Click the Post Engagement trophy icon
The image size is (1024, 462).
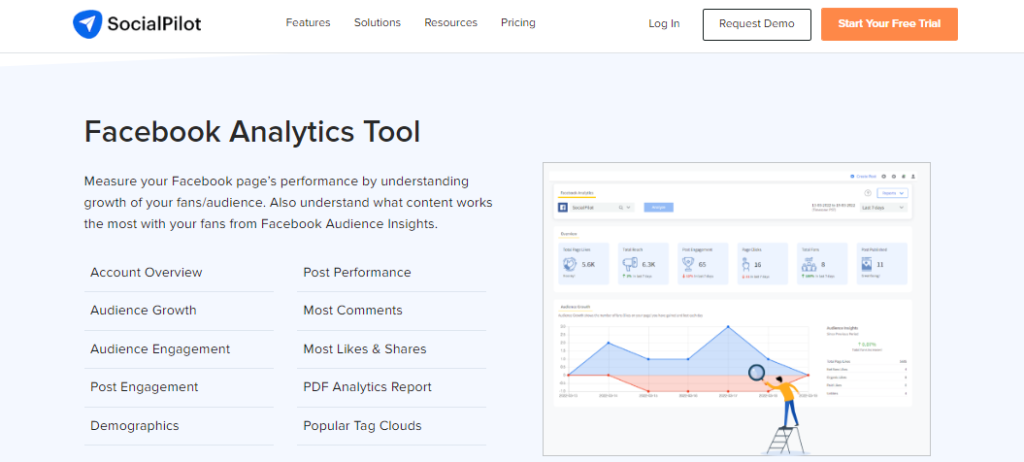coord(686,265)
